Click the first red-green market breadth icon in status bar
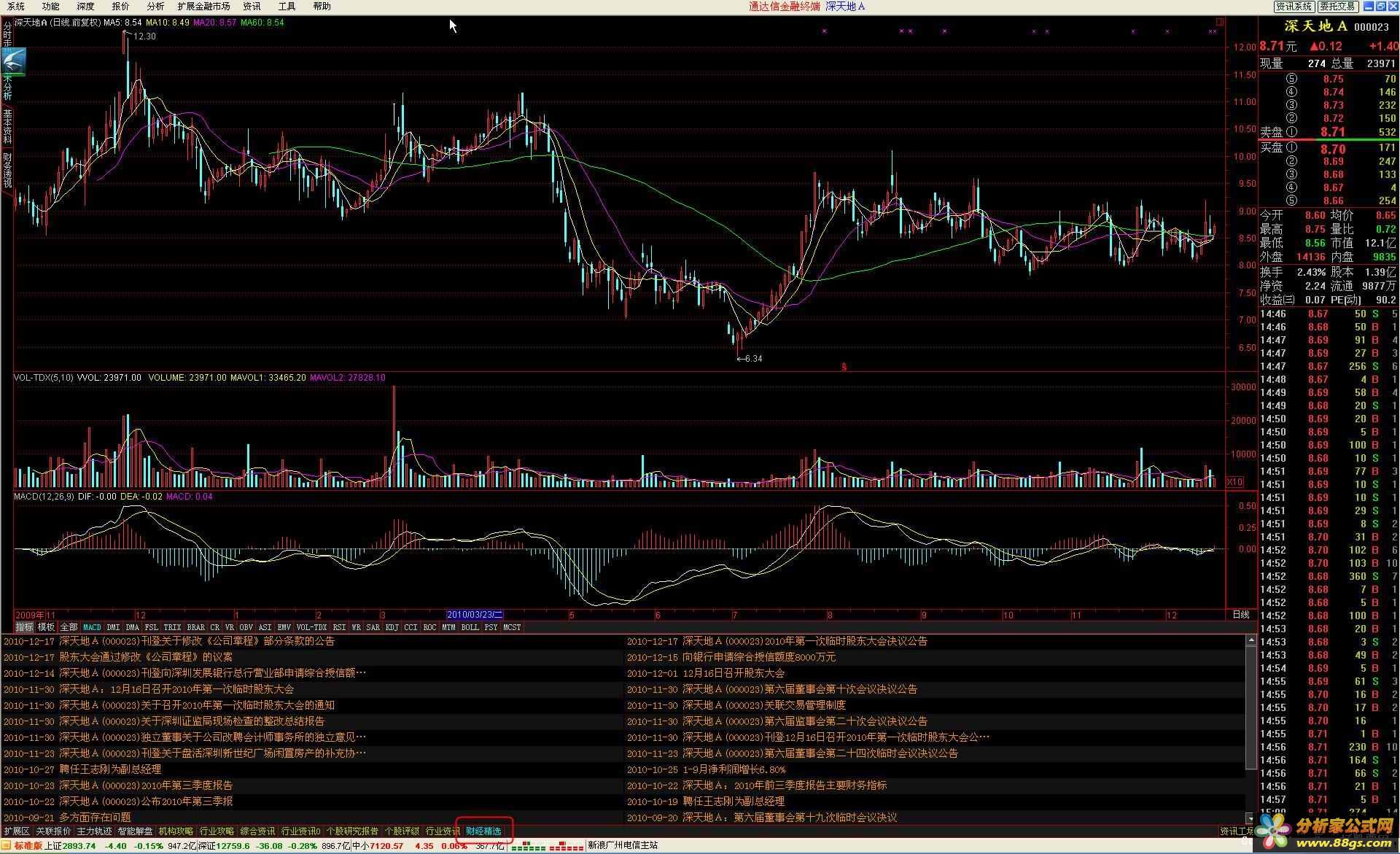This screenshot has width=1400, height=854. [527, 846]
